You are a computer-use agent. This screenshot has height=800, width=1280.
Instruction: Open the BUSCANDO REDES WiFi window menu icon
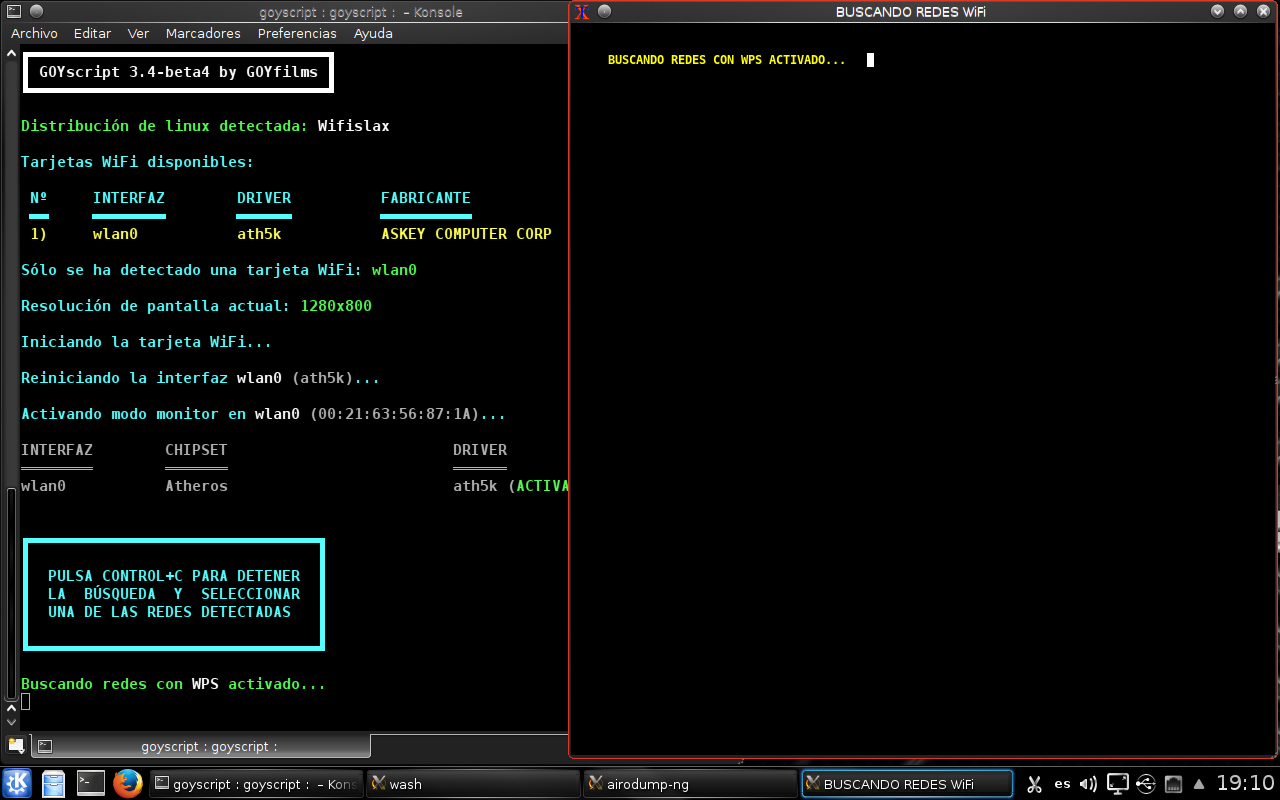582,11
